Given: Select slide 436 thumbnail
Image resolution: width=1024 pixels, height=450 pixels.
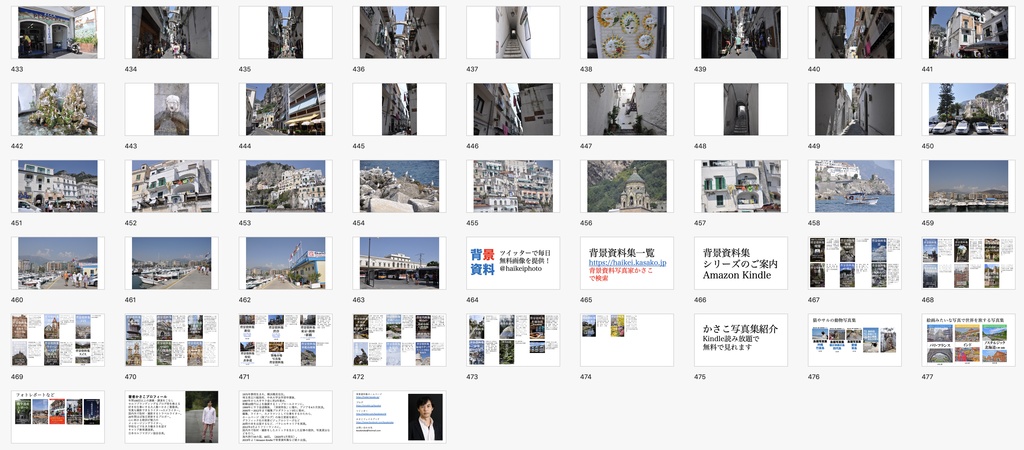Looking at the screenshot, I should (399, 33).
